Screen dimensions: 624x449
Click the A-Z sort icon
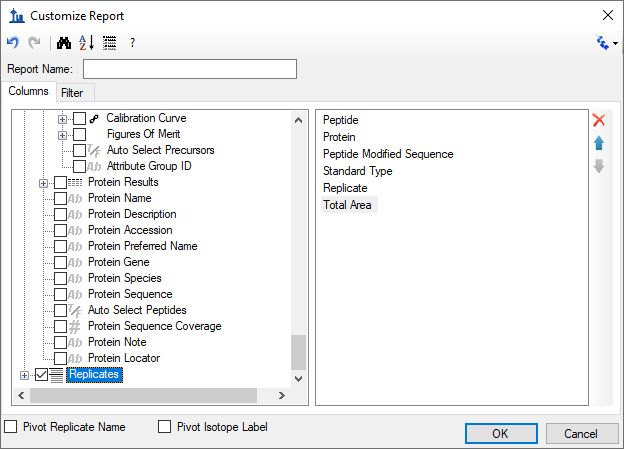(86, 43)
